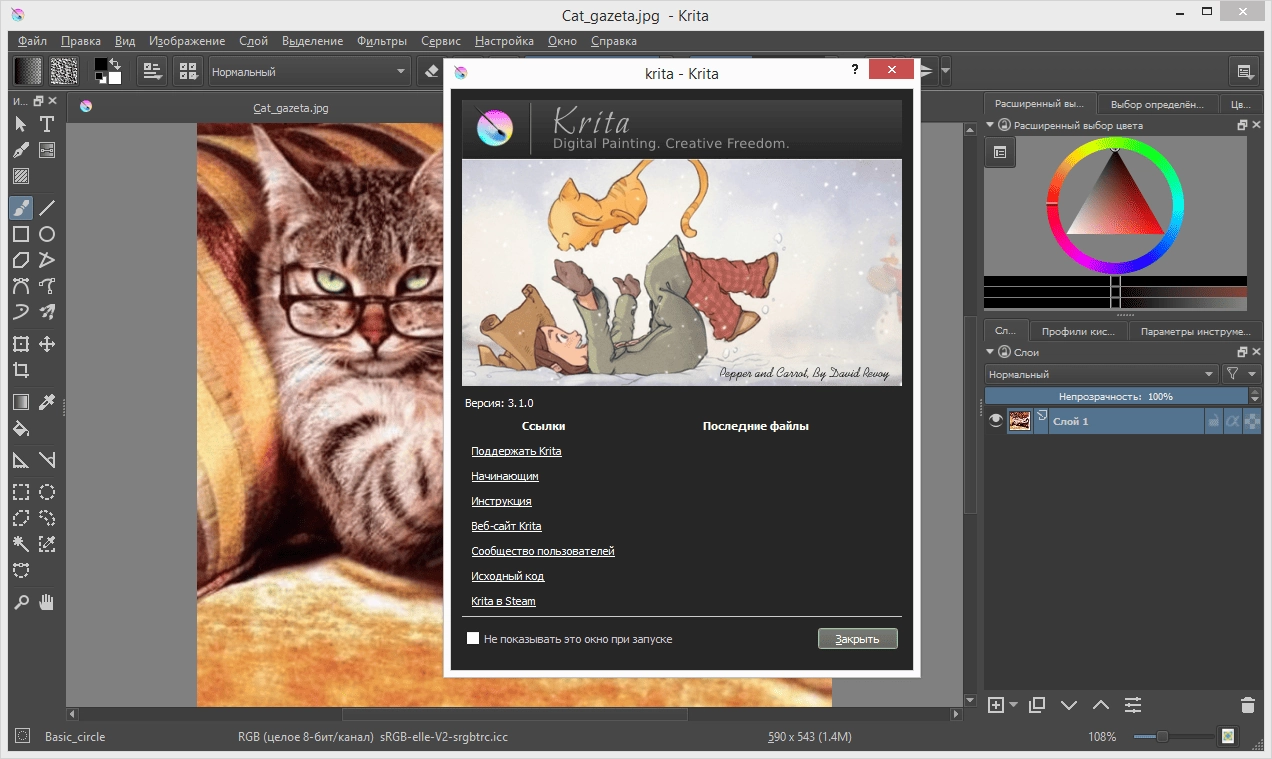The height and width of the screenshot is (759, 1272).
Task: Open the Файл menu
Action: 32,41
